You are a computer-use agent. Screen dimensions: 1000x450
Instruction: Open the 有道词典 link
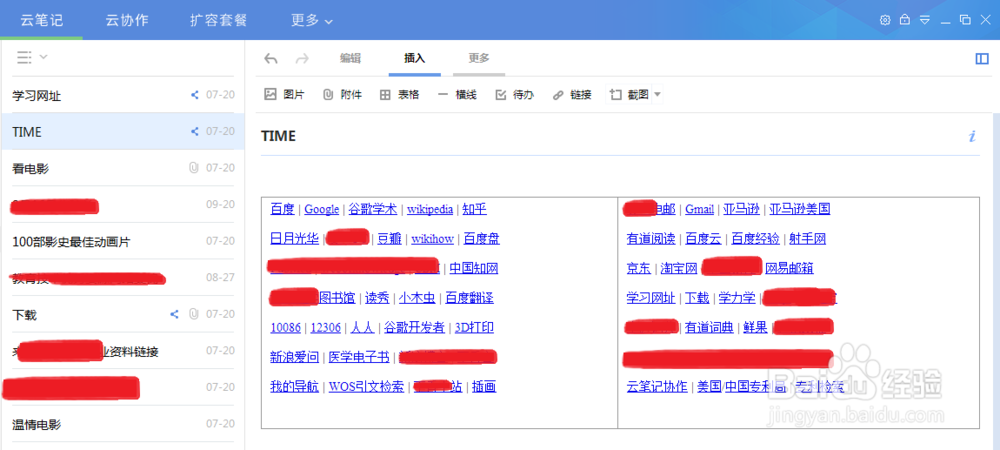point(709,328)
